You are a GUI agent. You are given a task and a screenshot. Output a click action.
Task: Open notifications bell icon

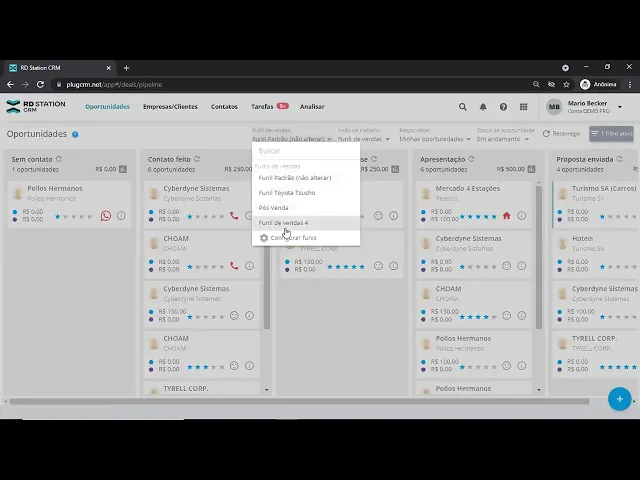click(x=483, y=107)
